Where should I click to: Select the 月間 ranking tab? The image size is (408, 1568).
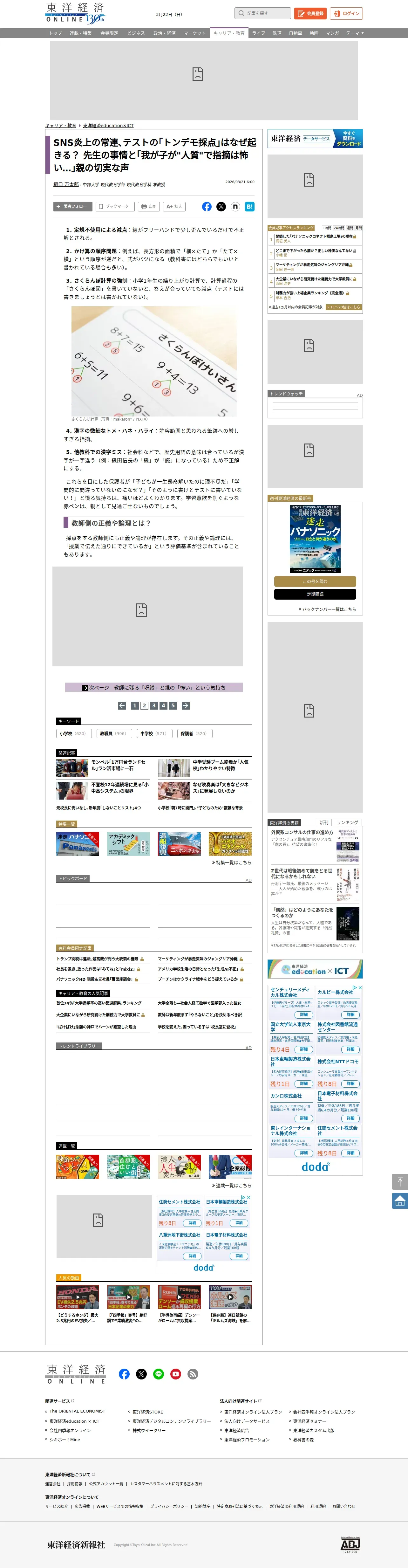[359, 228]
